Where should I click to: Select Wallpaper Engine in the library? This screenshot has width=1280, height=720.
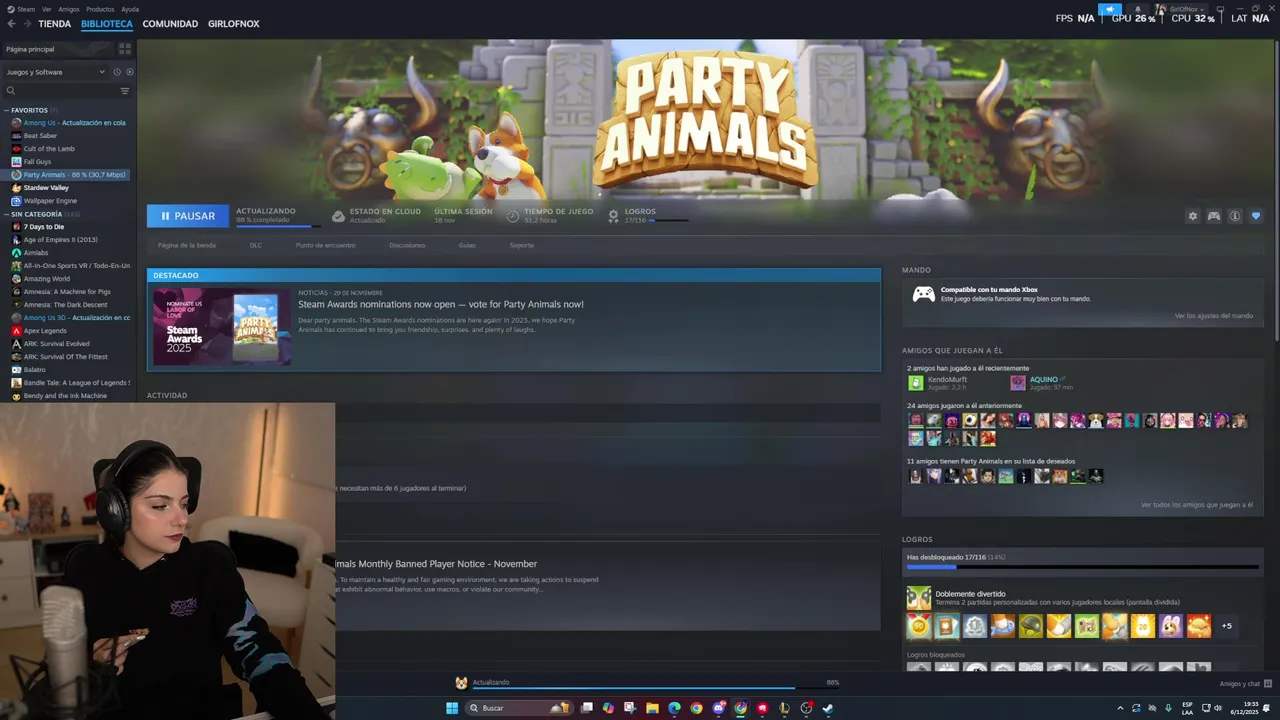point(50,201)
